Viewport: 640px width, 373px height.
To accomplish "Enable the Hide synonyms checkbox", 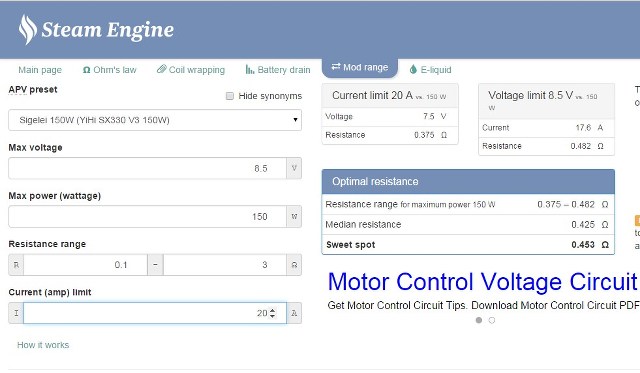I will 230,96.
